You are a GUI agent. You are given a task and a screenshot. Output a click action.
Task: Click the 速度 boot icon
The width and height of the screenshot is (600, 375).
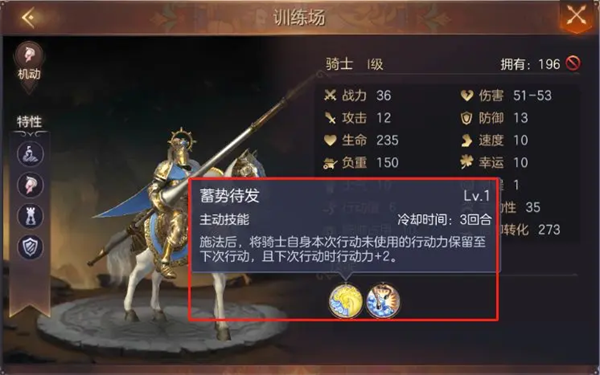click(467, 140)
